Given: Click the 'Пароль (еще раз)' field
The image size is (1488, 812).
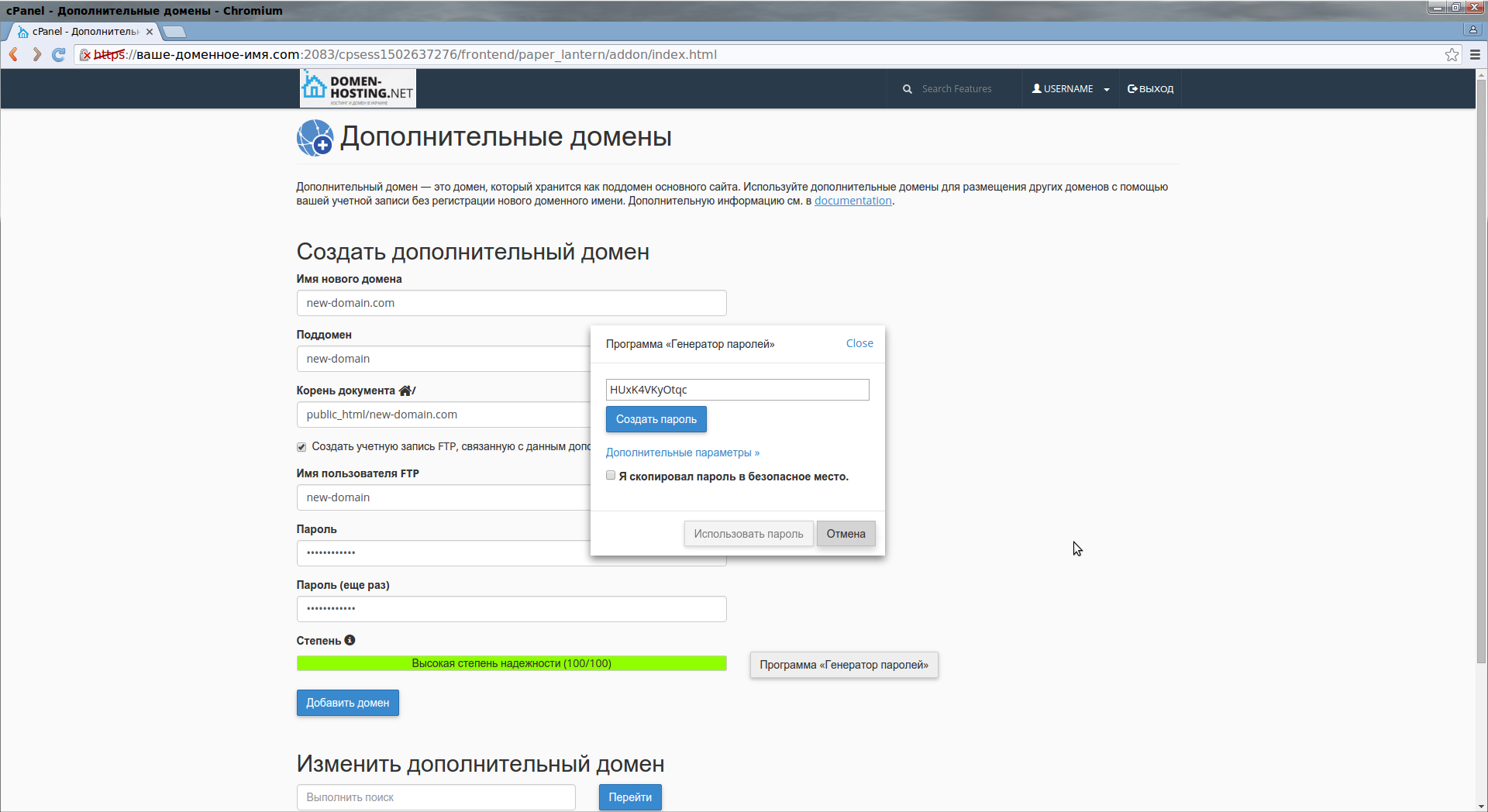Looking at the screenshot, I should tap(511, 609).
